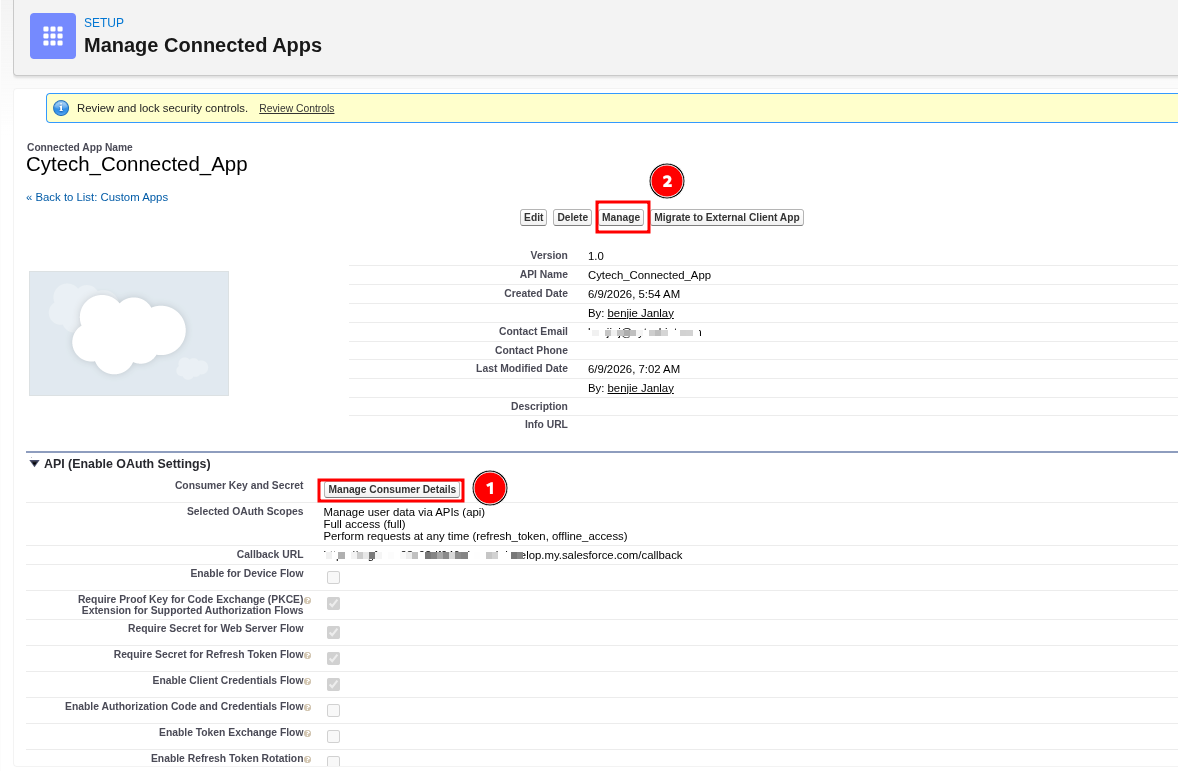
Task: Click the Delete button
Action: tap(572, 217)
